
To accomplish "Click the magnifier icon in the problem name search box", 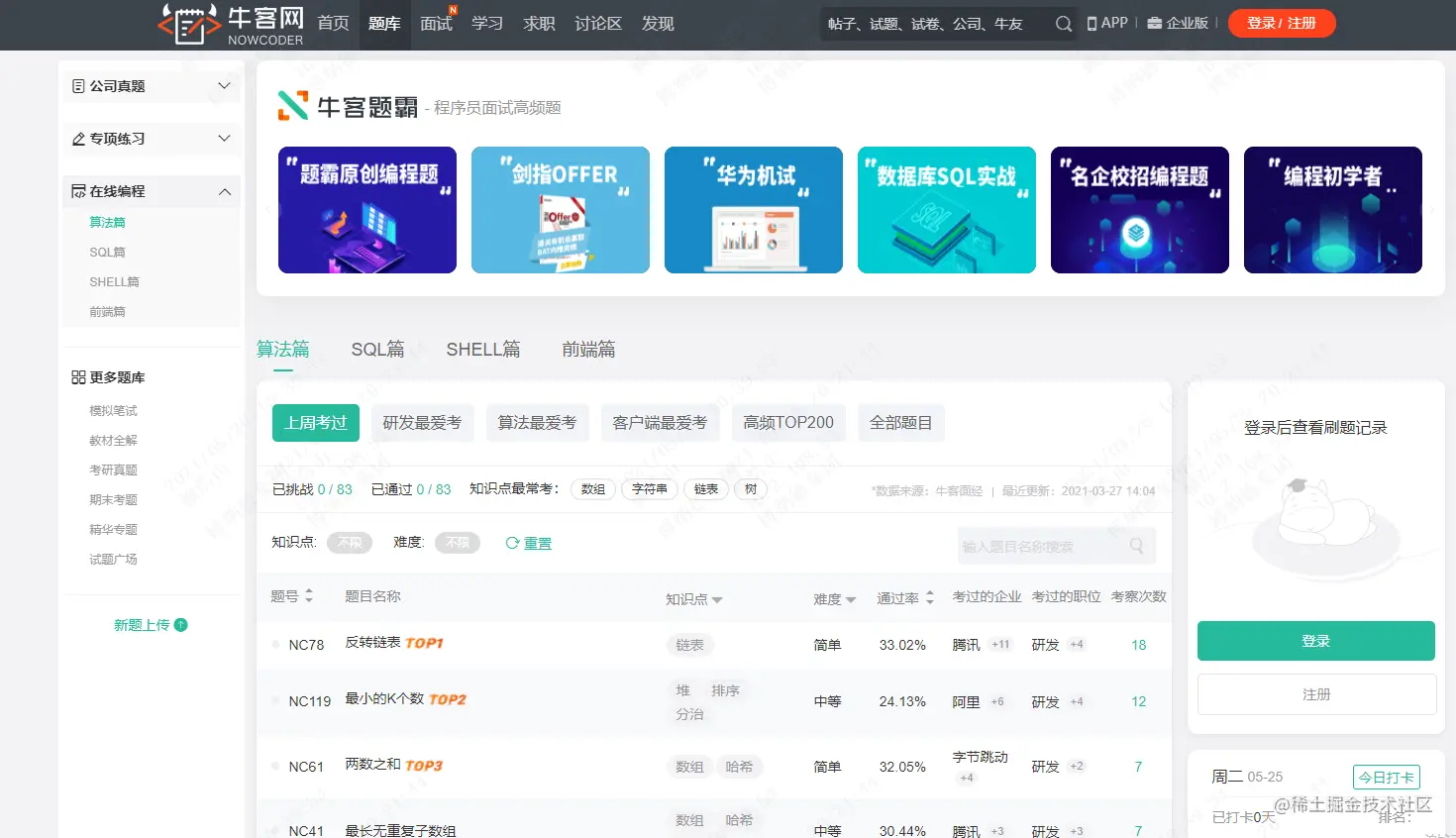I will pyautogui.click(x=1136, y=546).
